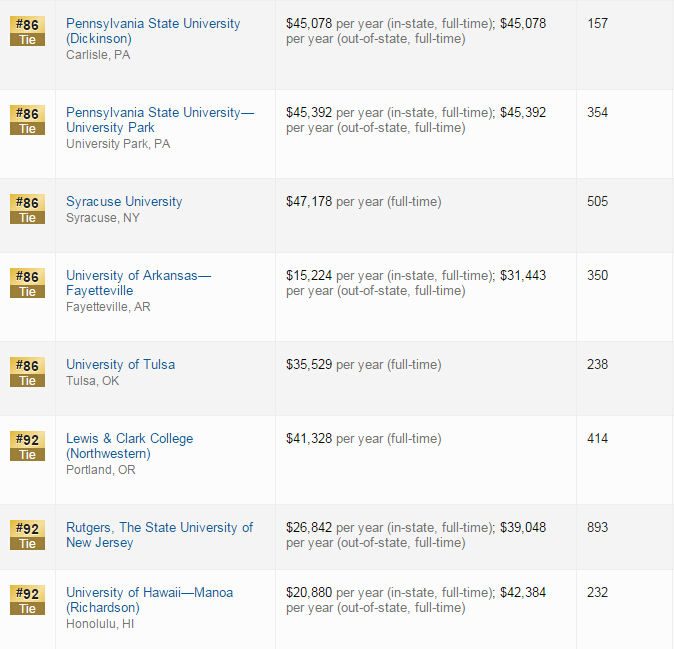Click the #92 Tie badge beside Rutgers
674x649 pixels.
pos(28,535)
